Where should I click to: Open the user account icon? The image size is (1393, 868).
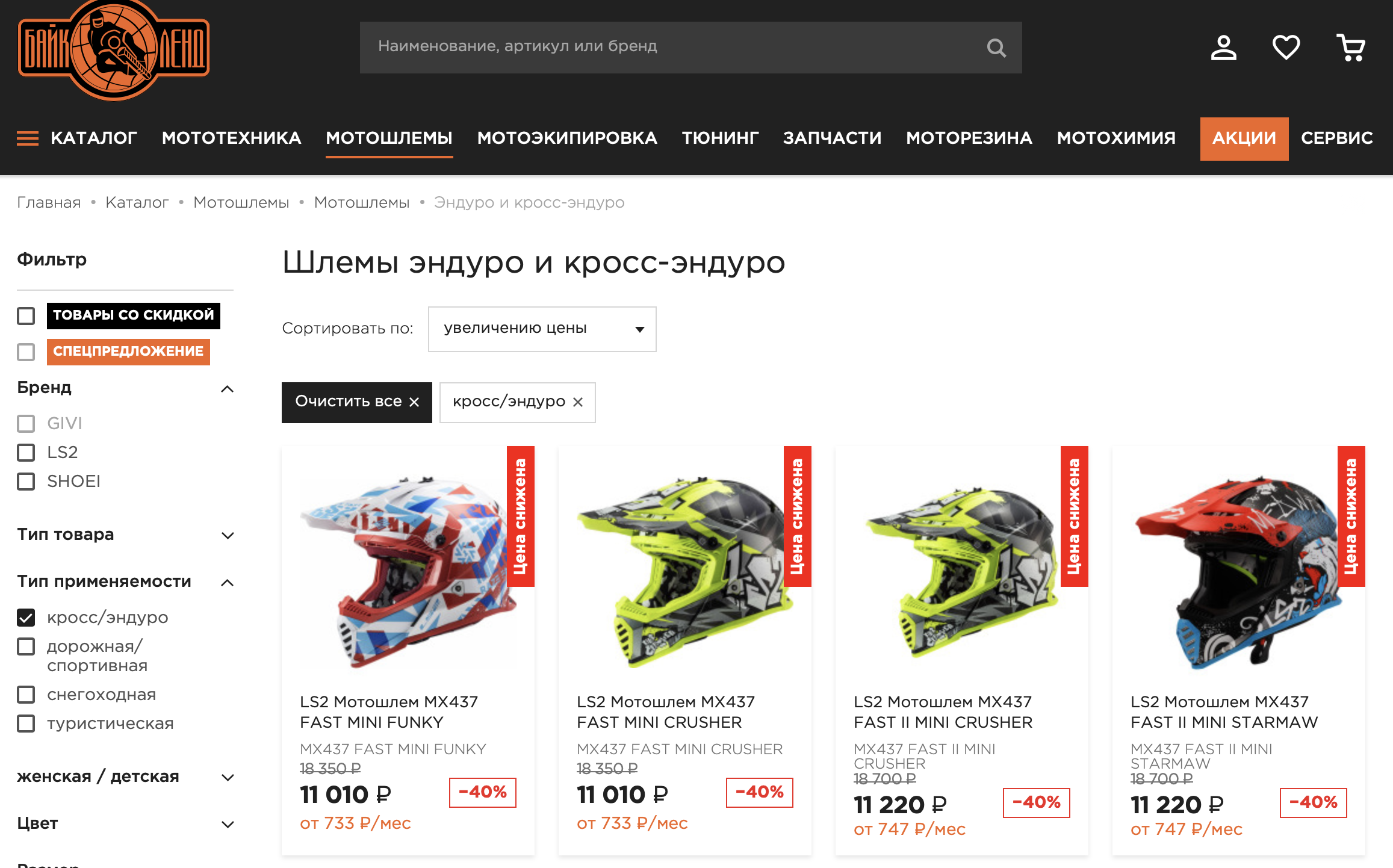1223,48
